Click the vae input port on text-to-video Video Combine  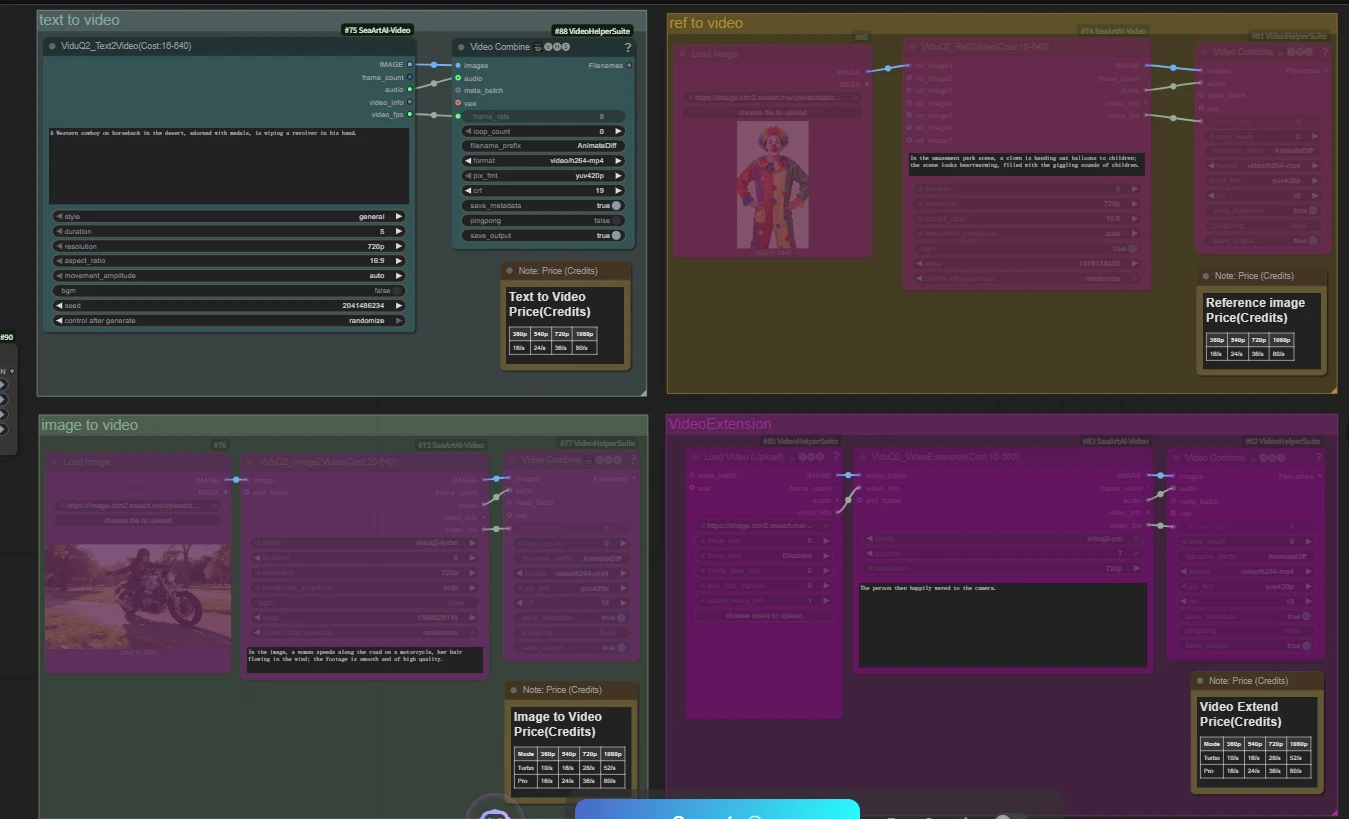pos(458,103)
